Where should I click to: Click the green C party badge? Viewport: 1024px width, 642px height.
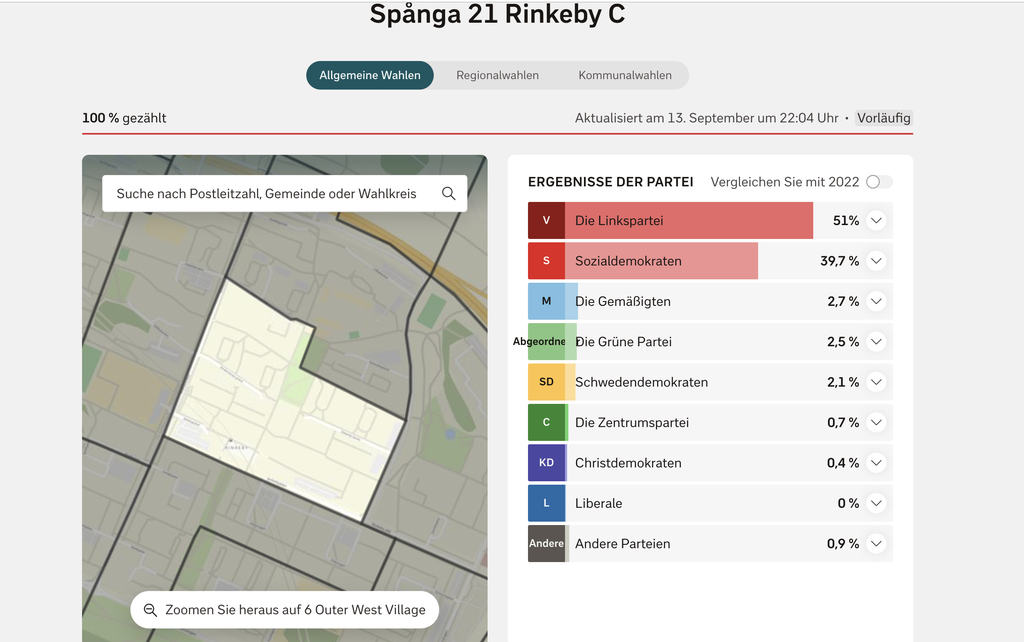pos(546,423)
